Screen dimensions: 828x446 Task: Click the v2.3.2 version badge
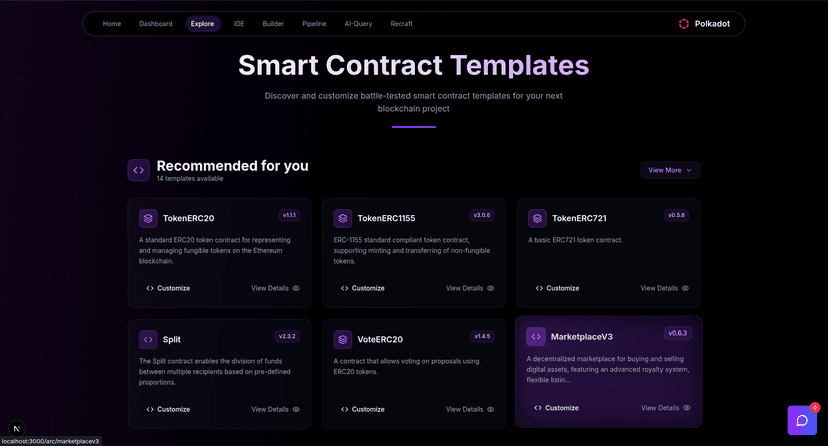[x=287, y=336]
